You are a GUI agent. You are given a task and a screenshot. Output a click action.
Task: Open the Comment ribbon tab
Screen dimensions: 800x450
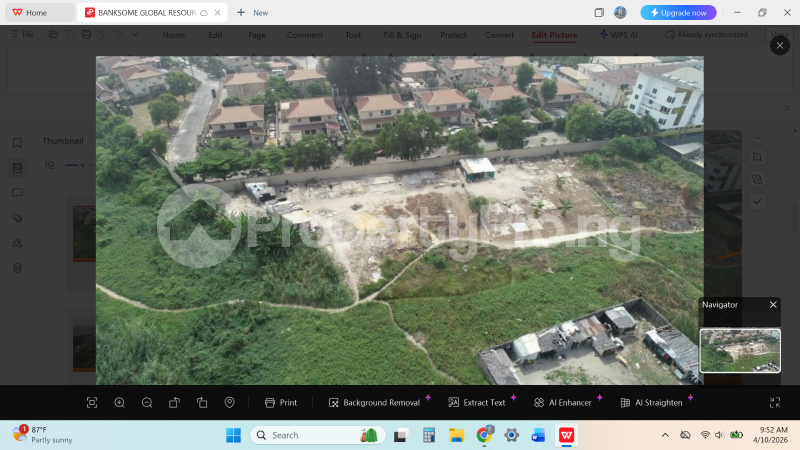(x=305, y=35)
